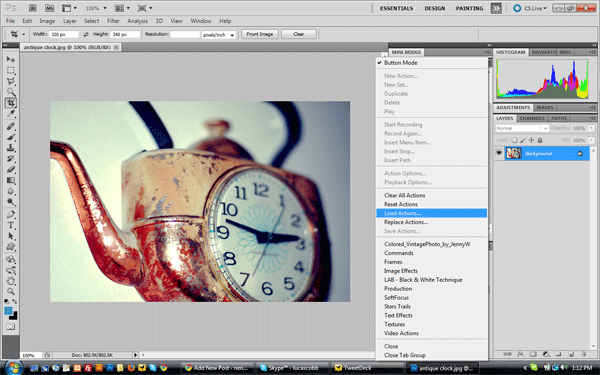The image size is (600, 375).
Task: Toggle Lock position
Action: [x=531, y=140]
